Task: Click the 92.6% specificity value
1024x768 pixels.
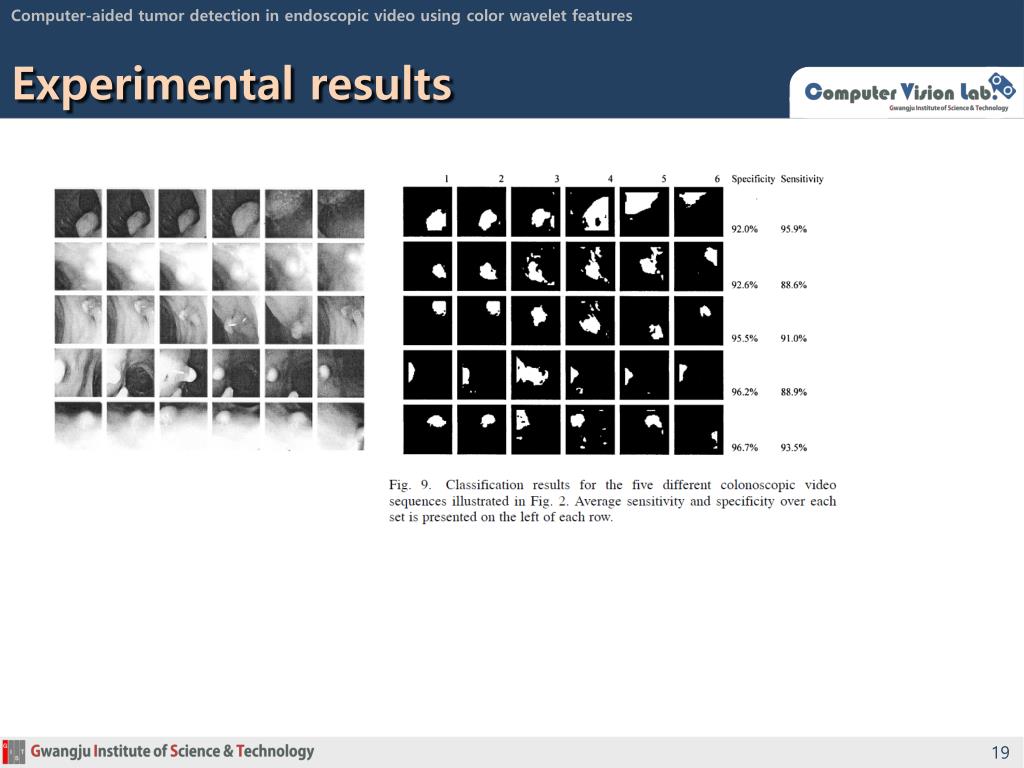Action: [744, 285]
